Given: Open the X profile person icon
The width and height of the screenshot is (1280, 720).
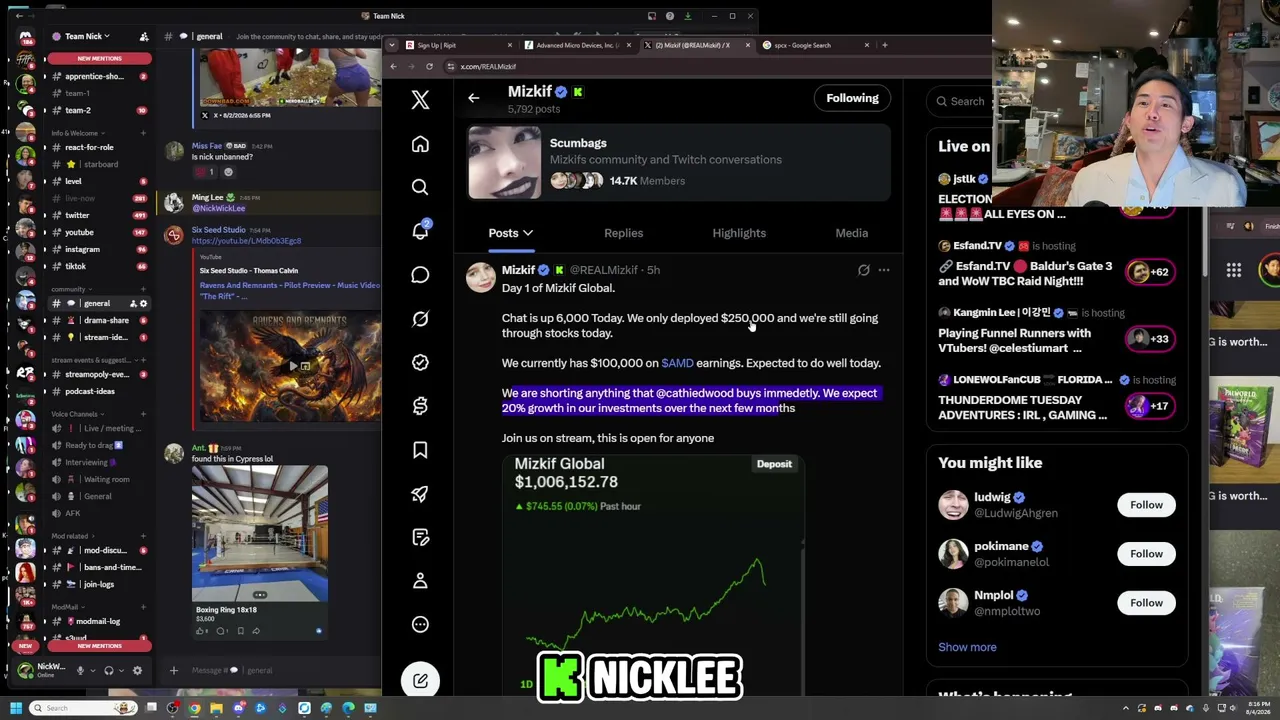Looking at the screenshot, I should (420, 581).
